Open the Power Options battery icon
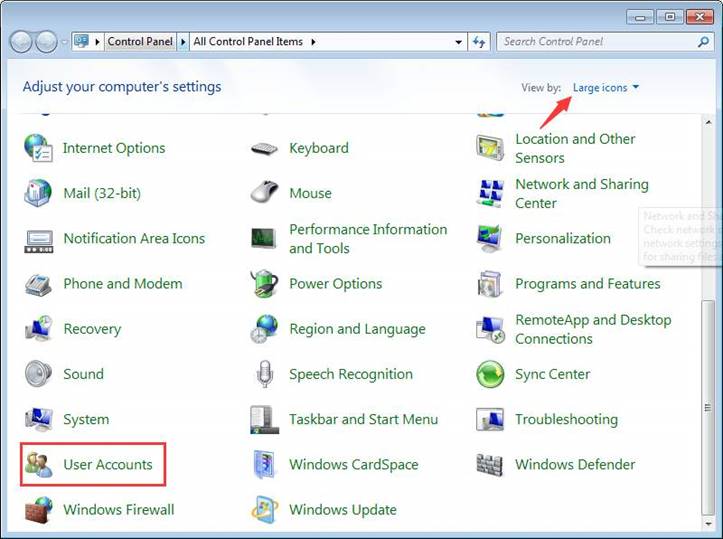723x539 pixels. (x=264, y=284)
